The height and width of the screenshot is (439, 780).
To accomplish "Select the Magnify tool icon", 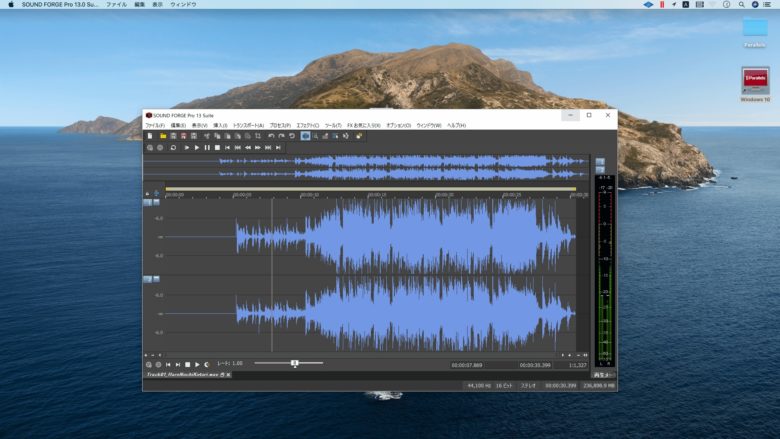I will pos(315,136).
